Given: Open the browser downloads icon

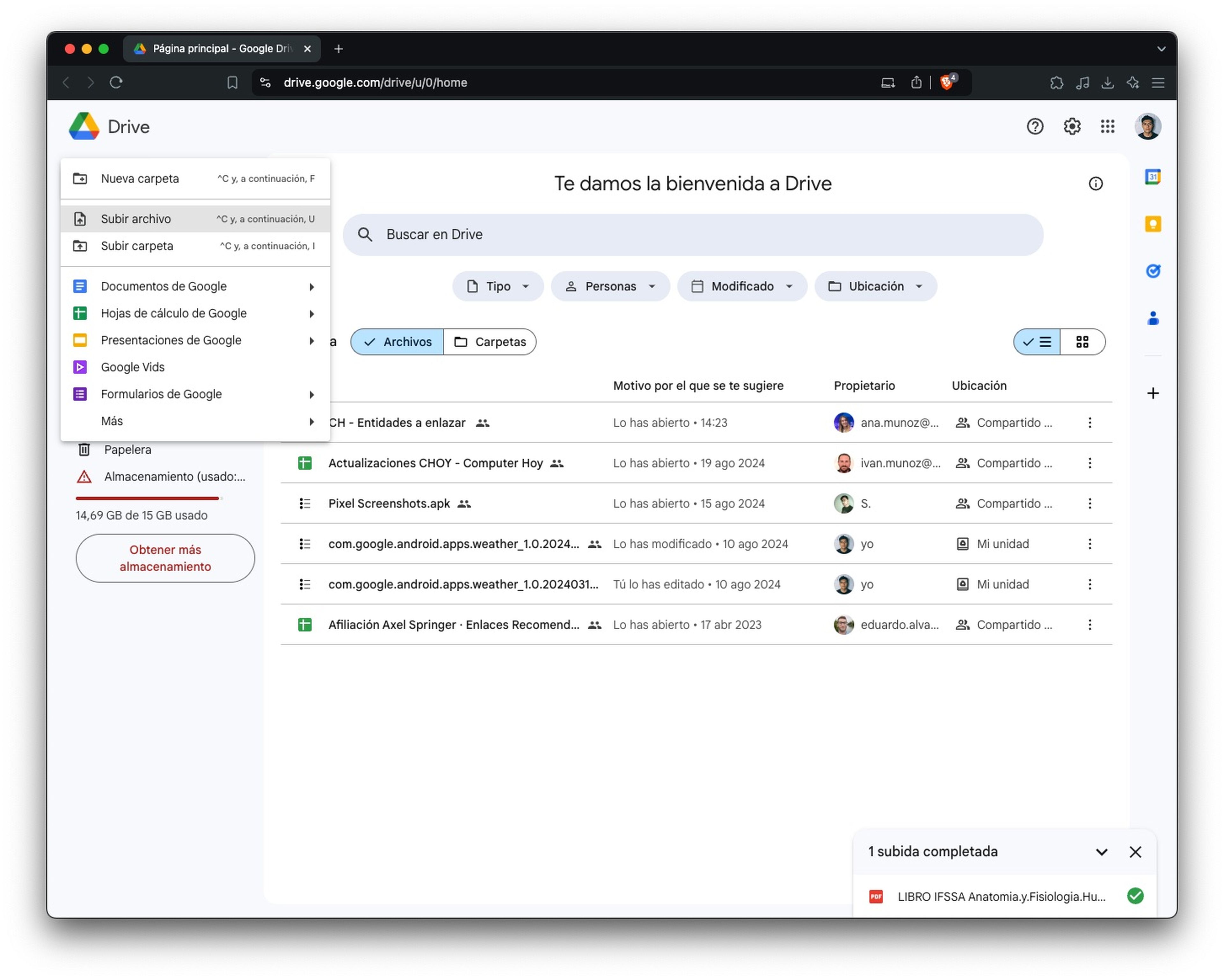Looking at the screenshot, I should click(x=1107, y=82).
